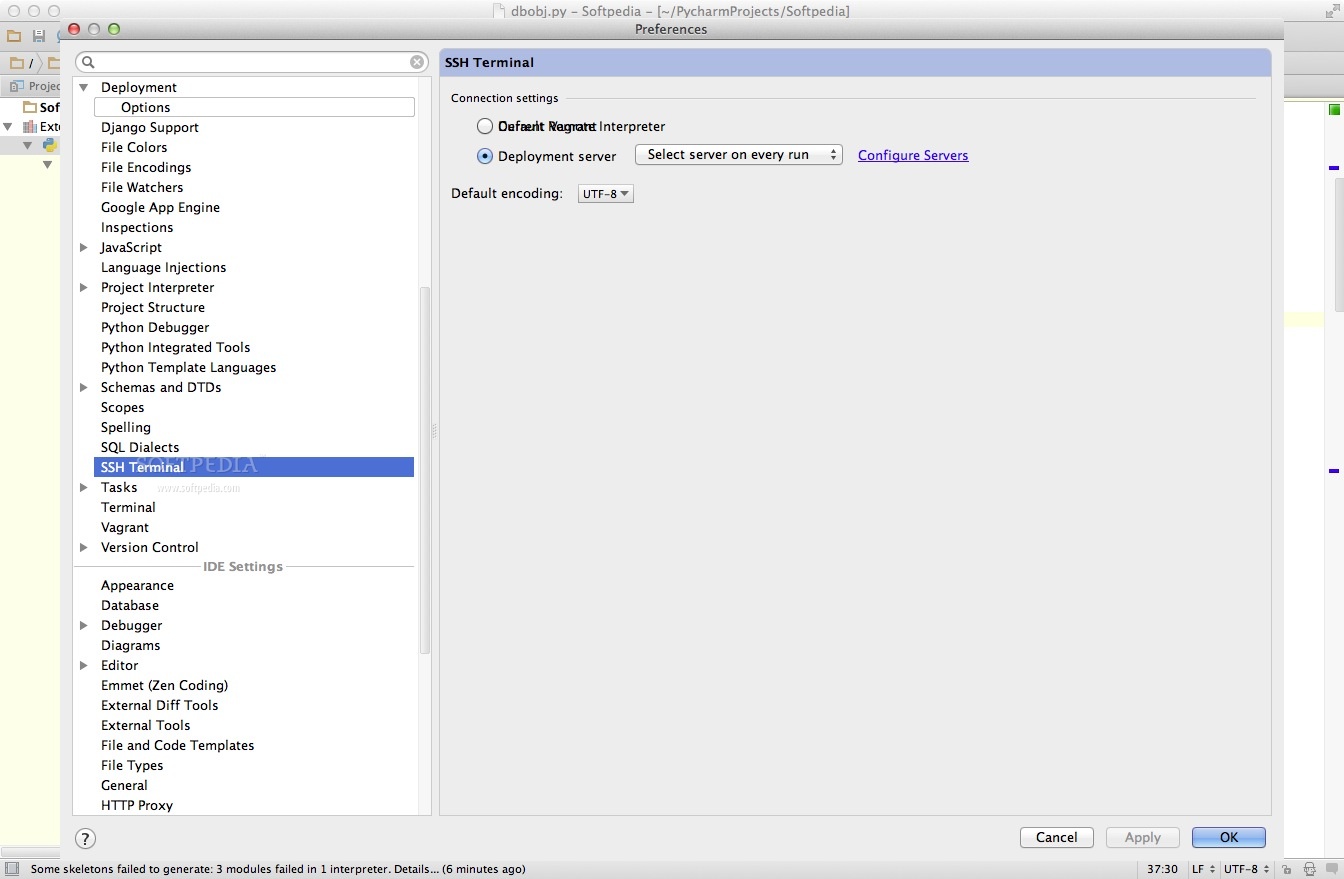Screen dimensions: 1344x879
Task: Toggle the read-only lock icon in status bar
Action: (1287, 869)
